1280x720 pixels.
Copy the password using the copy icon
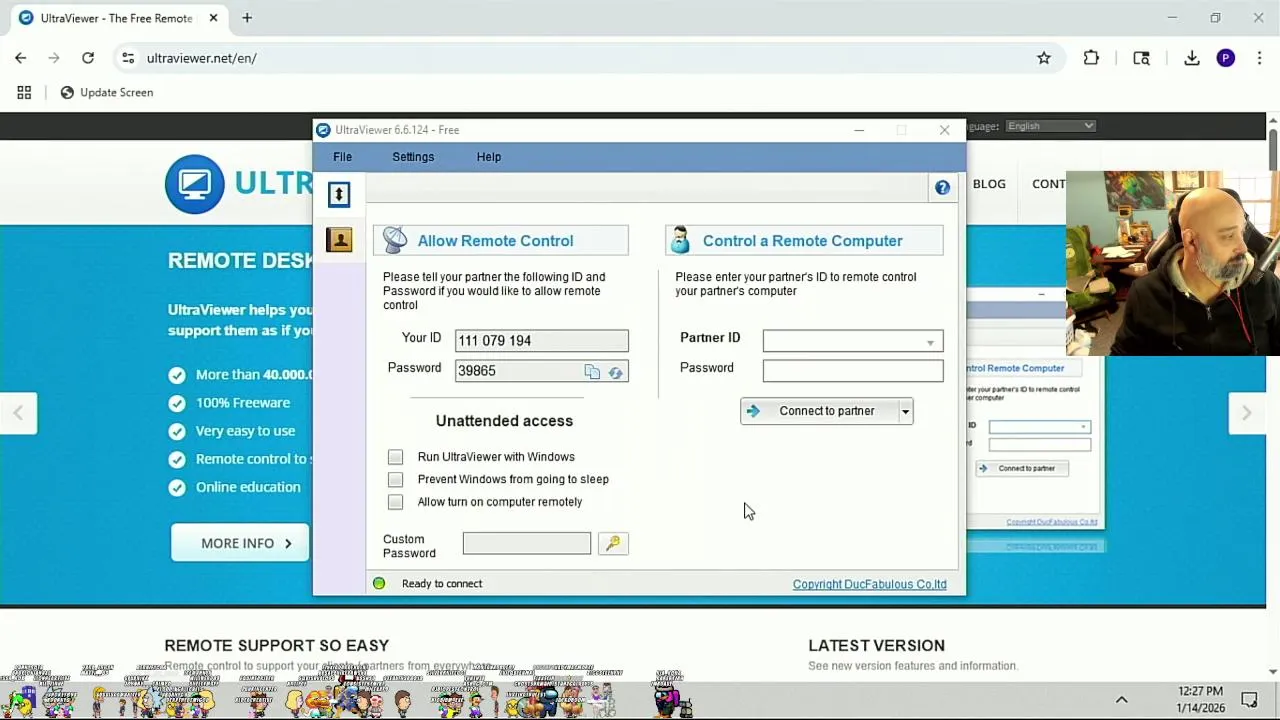[x=592, y=372]
